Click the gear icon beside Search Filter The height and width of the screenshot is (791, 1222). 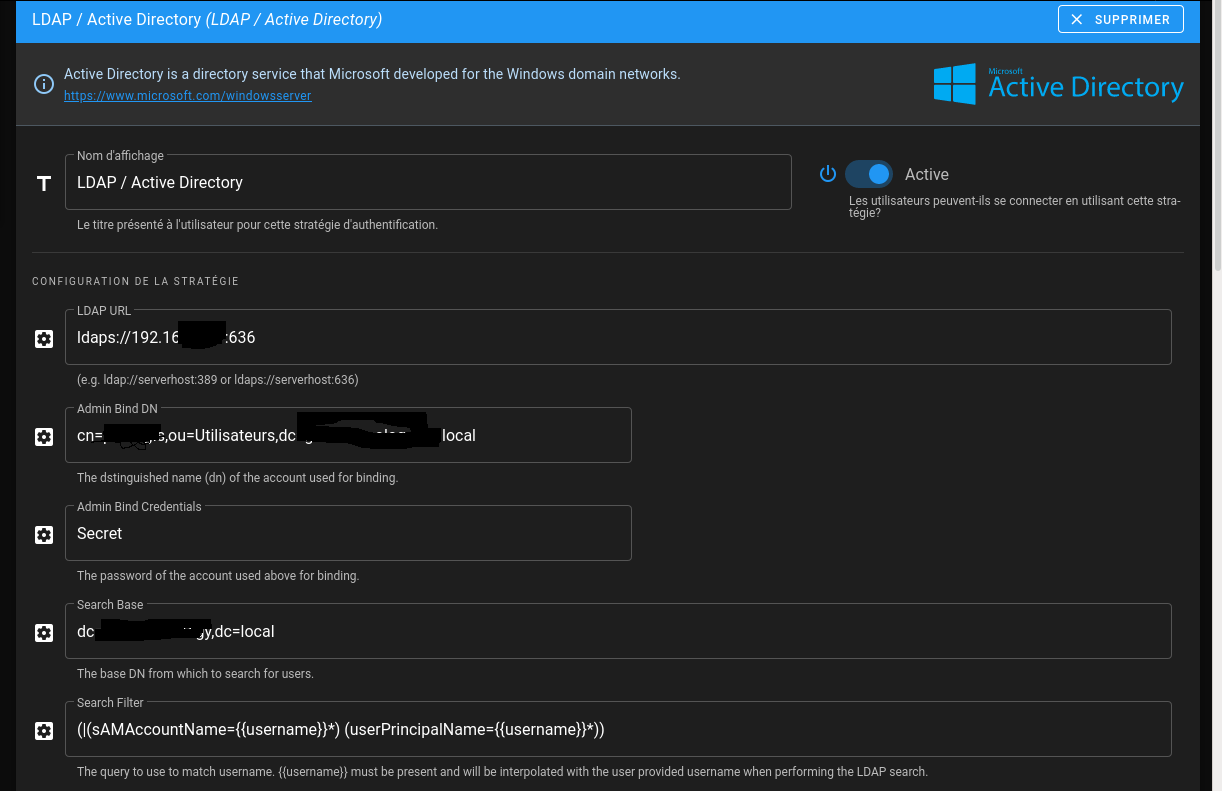pos(44,731)
